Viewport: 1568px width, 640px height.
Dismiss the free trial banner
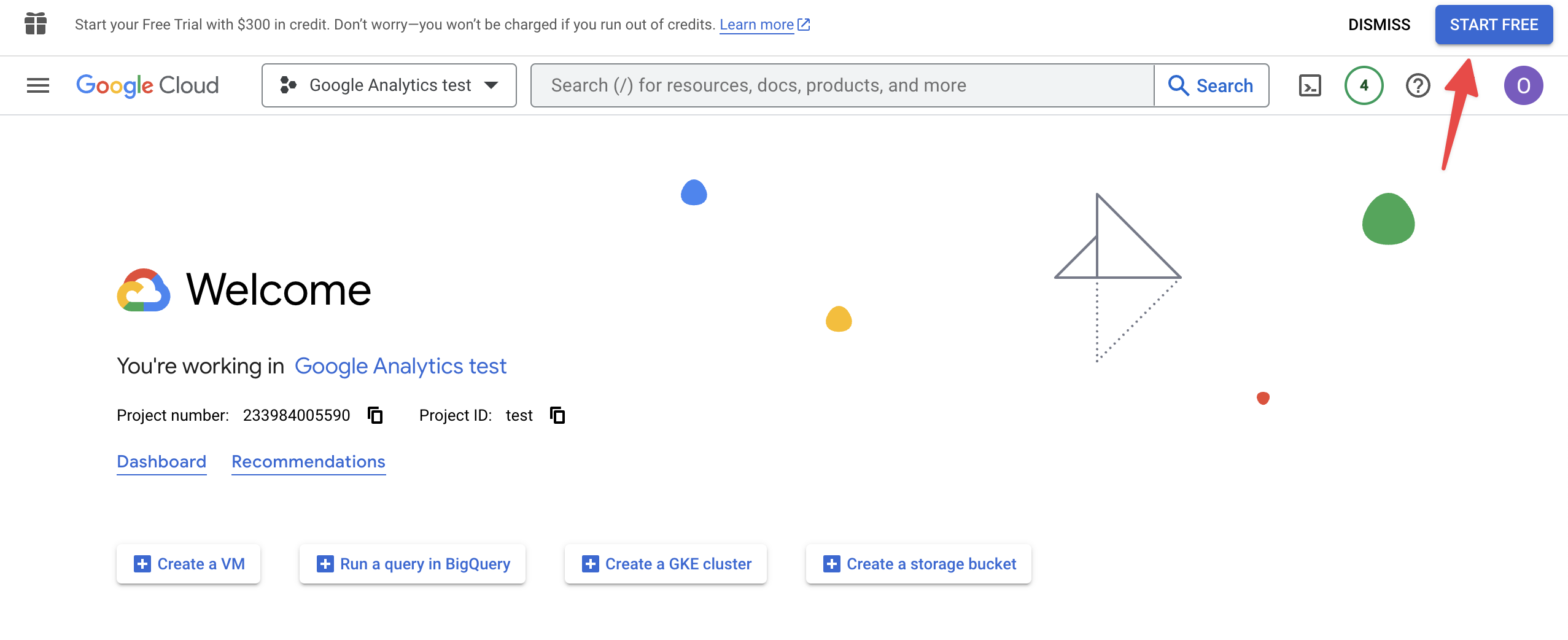[1379, 25]
